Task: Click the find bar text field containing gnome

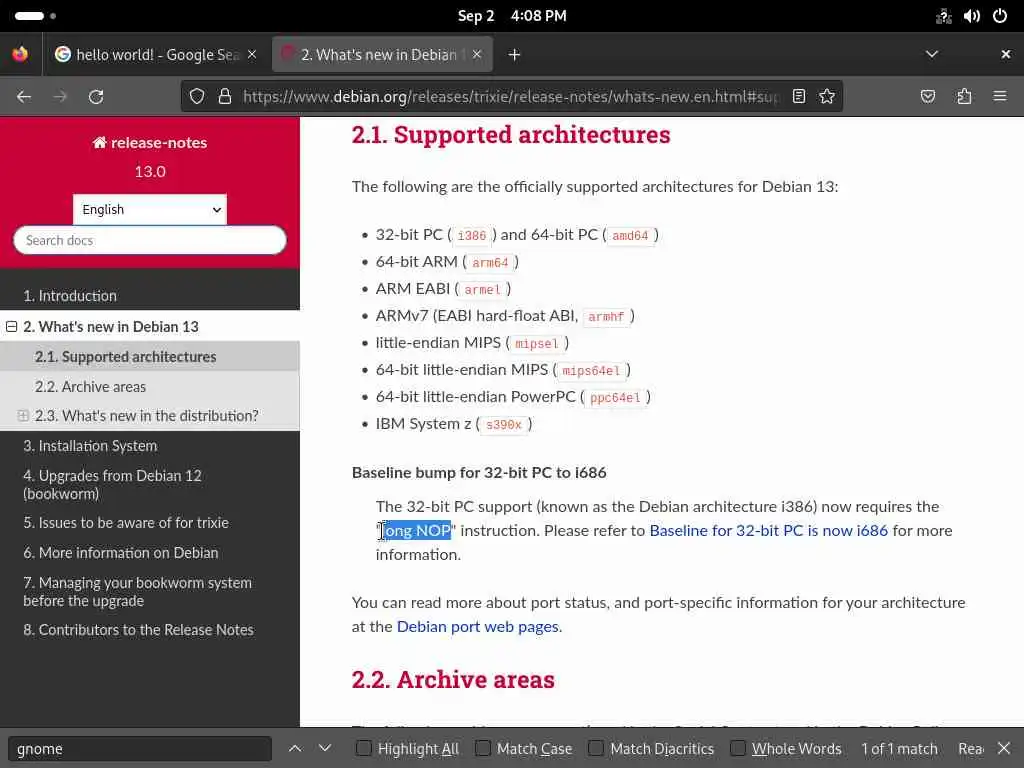Action: point(140,748)
